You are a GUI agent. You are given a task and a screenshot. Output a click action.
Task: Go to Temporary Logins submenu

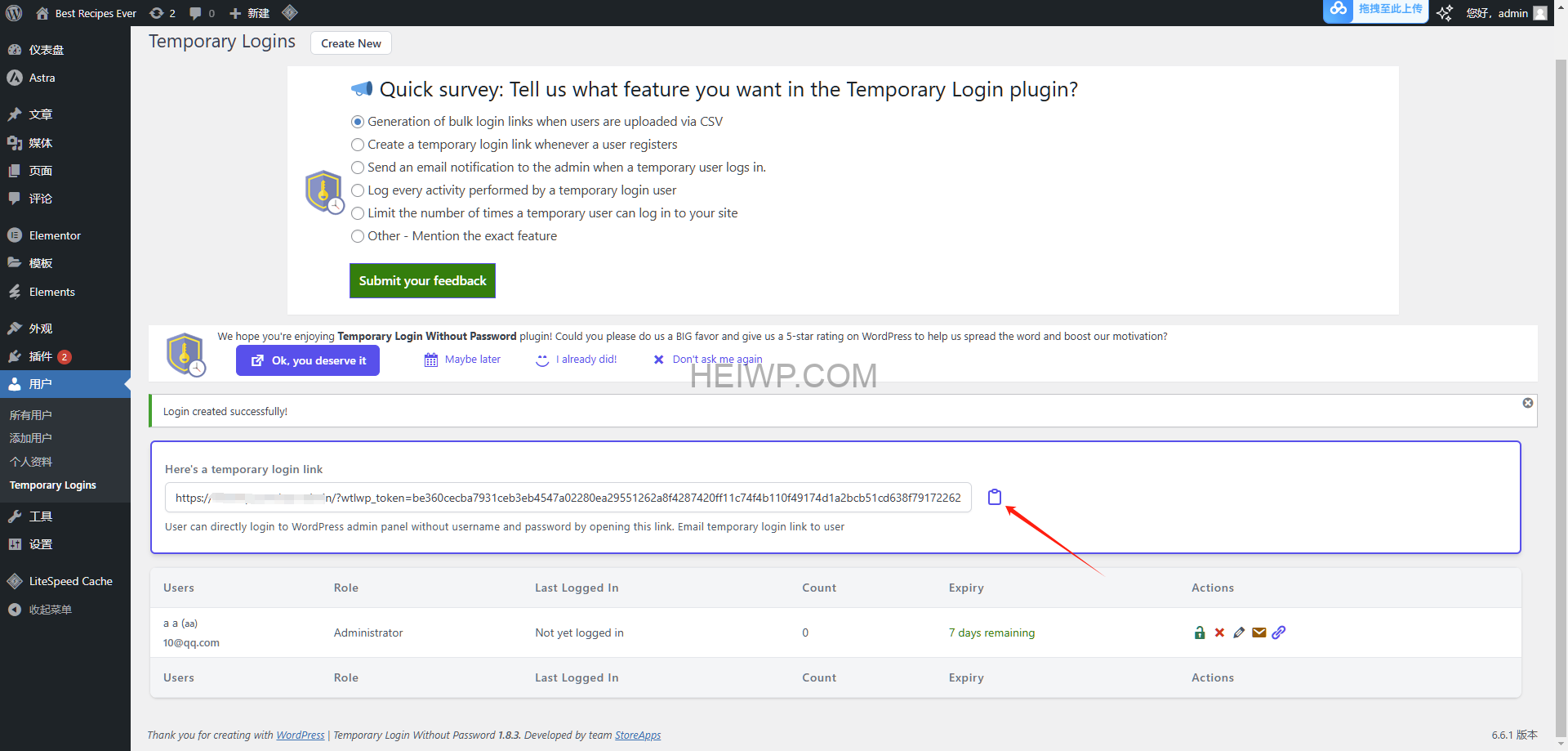coord(53,485)
